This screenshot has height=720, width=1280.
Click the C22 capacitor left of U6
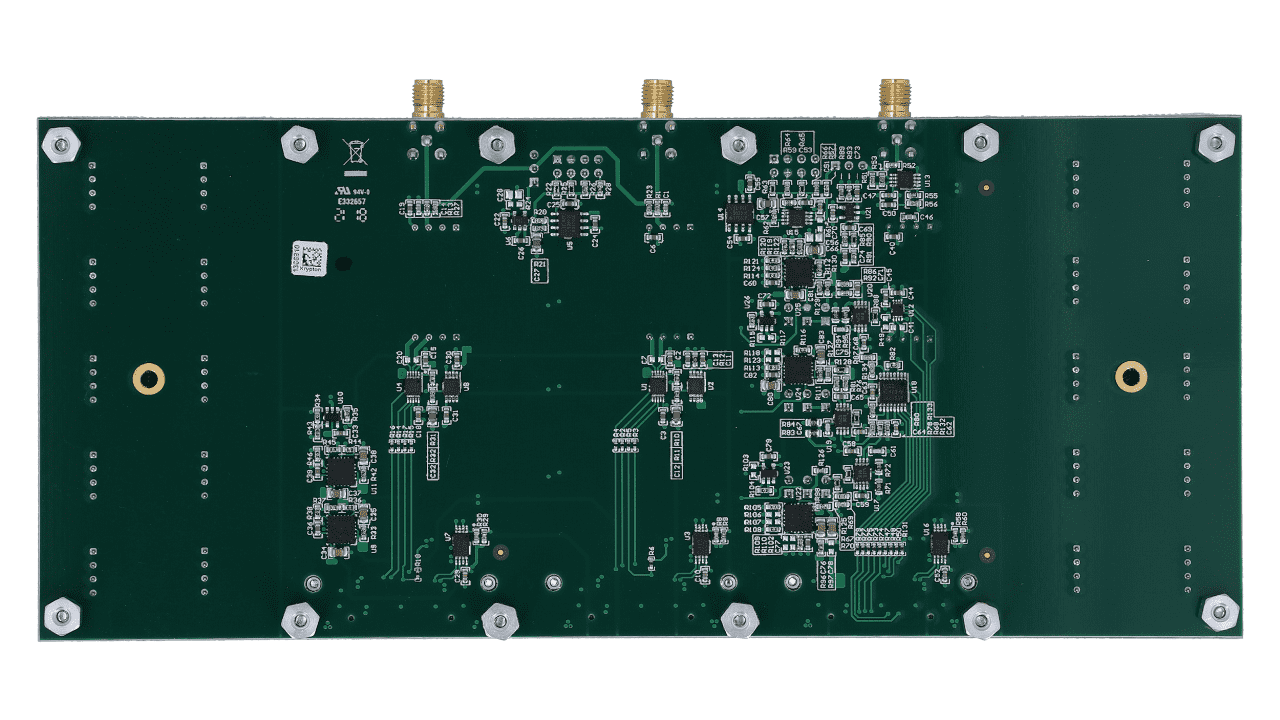tap(505, 220)
